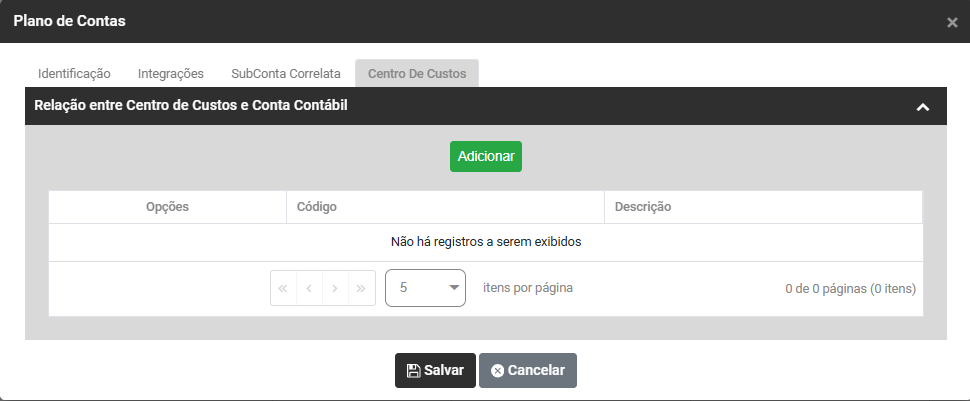Collapse the Relação entre Centro de Custos panel
This screenshot has width=970, height=401.
[923, 107]
